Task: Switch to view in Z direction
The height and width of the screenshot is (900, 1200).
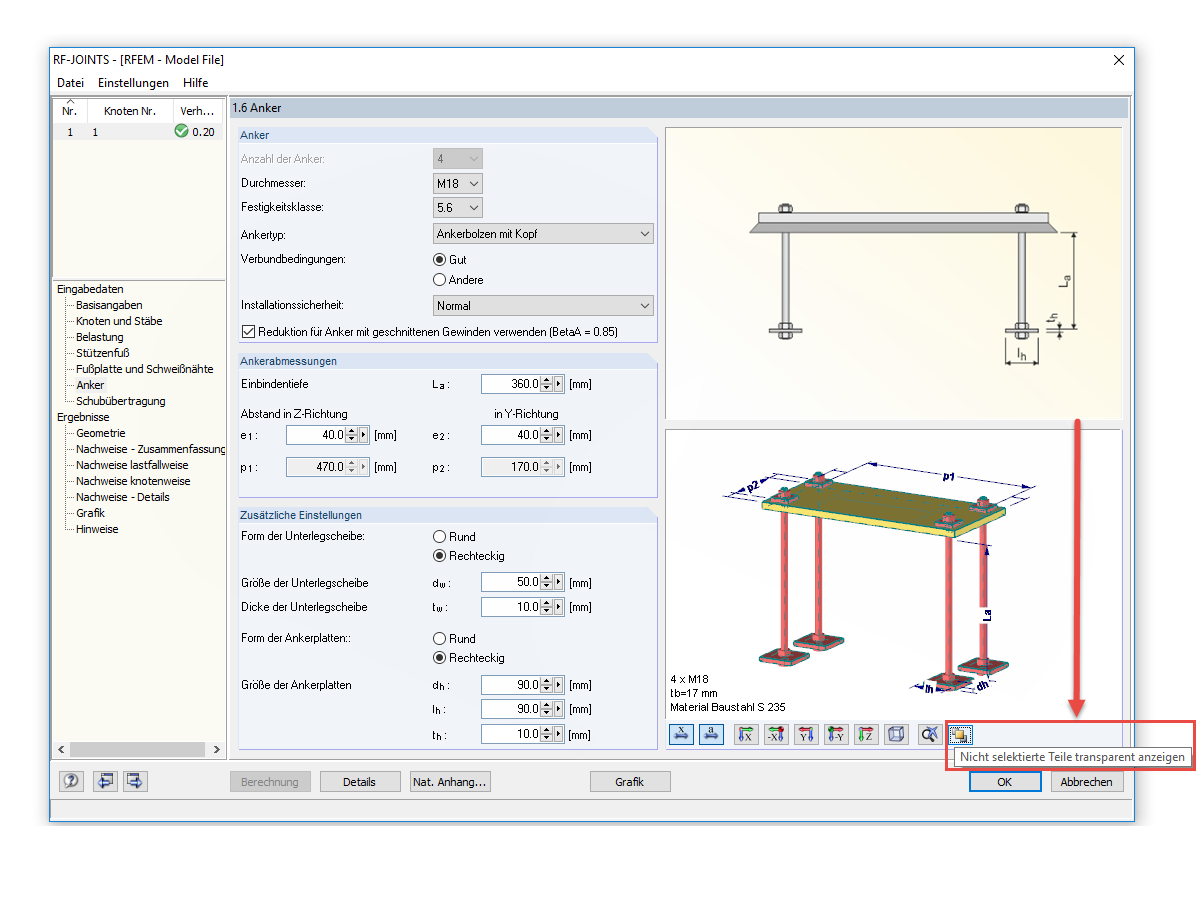Action: pos(867,735)
